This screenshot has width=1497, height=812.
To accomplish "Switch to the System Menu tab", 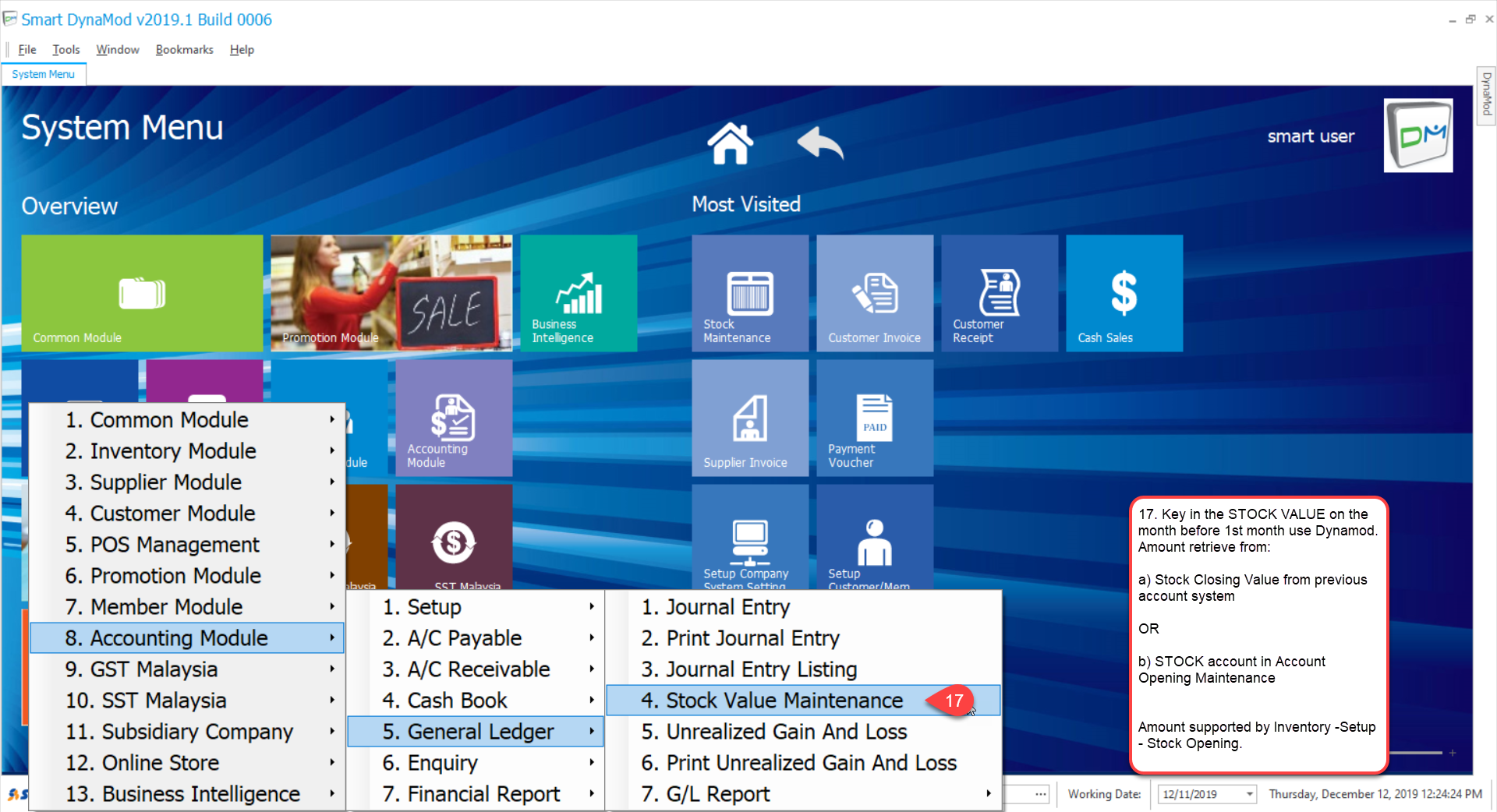I will click(44, 74).
